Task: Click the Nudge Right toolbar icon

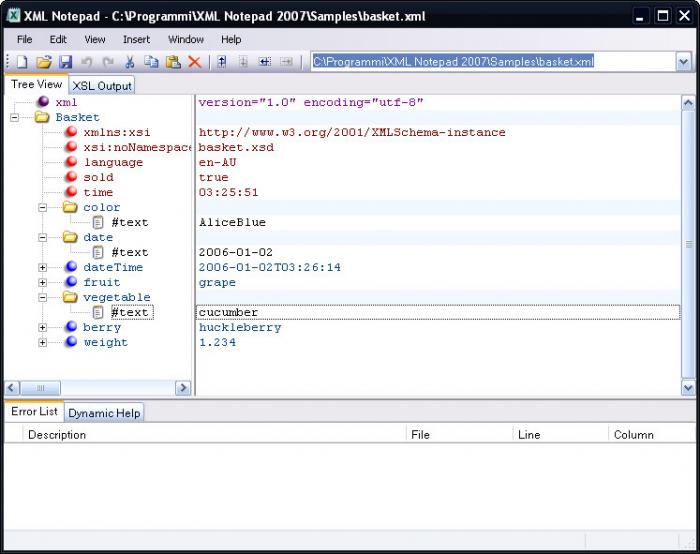Action: [286, 62]
